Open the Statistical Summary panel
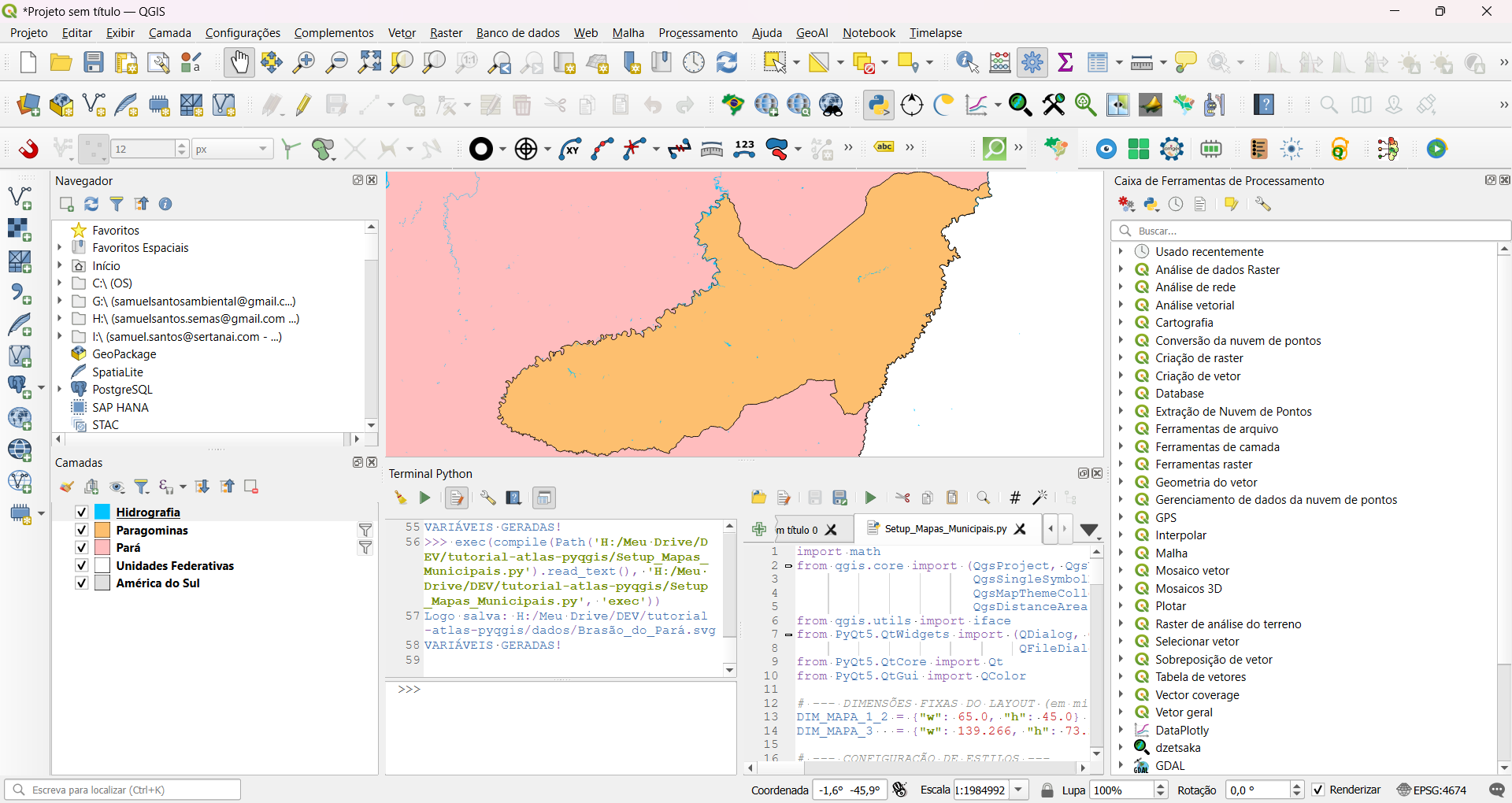 coord(1065,62)
